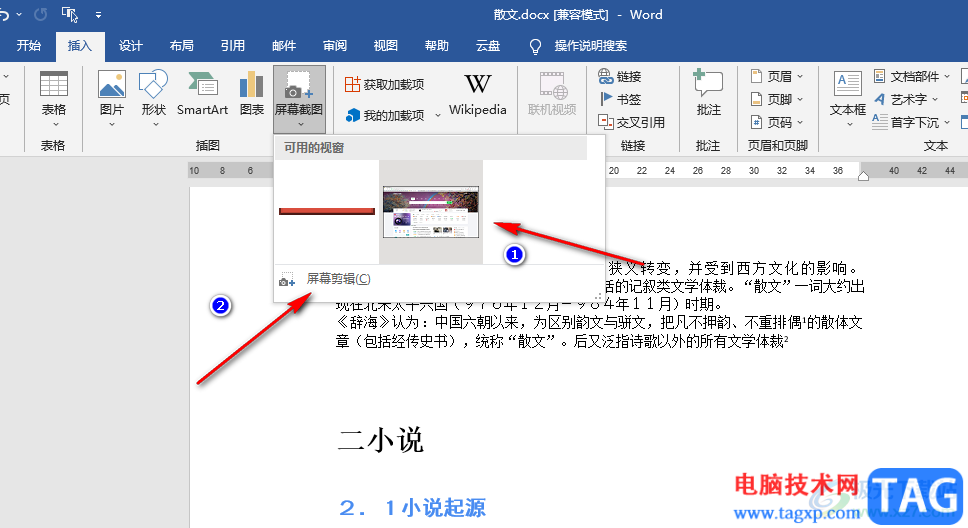Screen dimensions: 968x528
Task: Collapse the 屏幕截图 dropdown arrow
Action: coord(301,124)
